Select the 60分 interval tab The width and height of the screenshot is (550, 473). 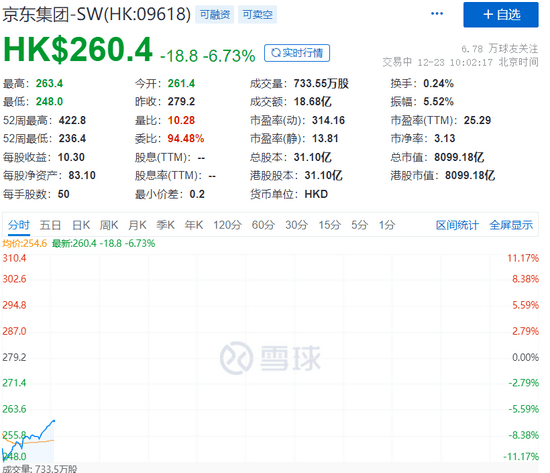(263, 225)
